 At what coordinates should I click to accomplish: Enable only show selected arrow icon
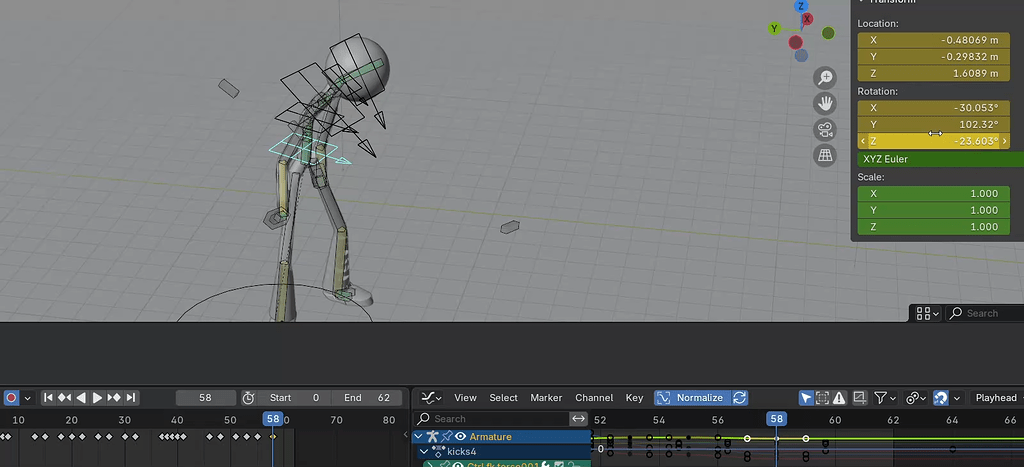[807, 398]
